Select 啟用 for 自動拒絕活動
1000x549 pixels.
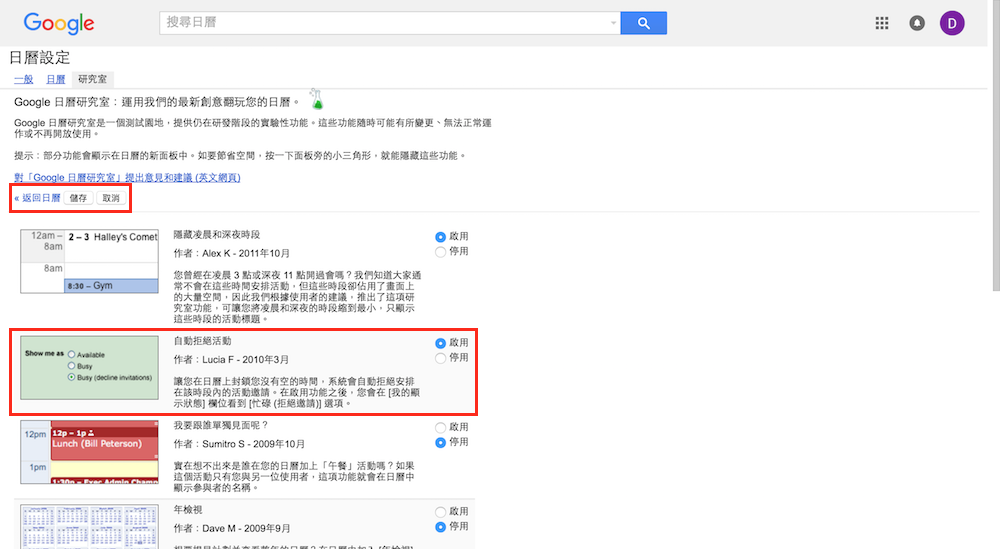click(x=440, y=343)
